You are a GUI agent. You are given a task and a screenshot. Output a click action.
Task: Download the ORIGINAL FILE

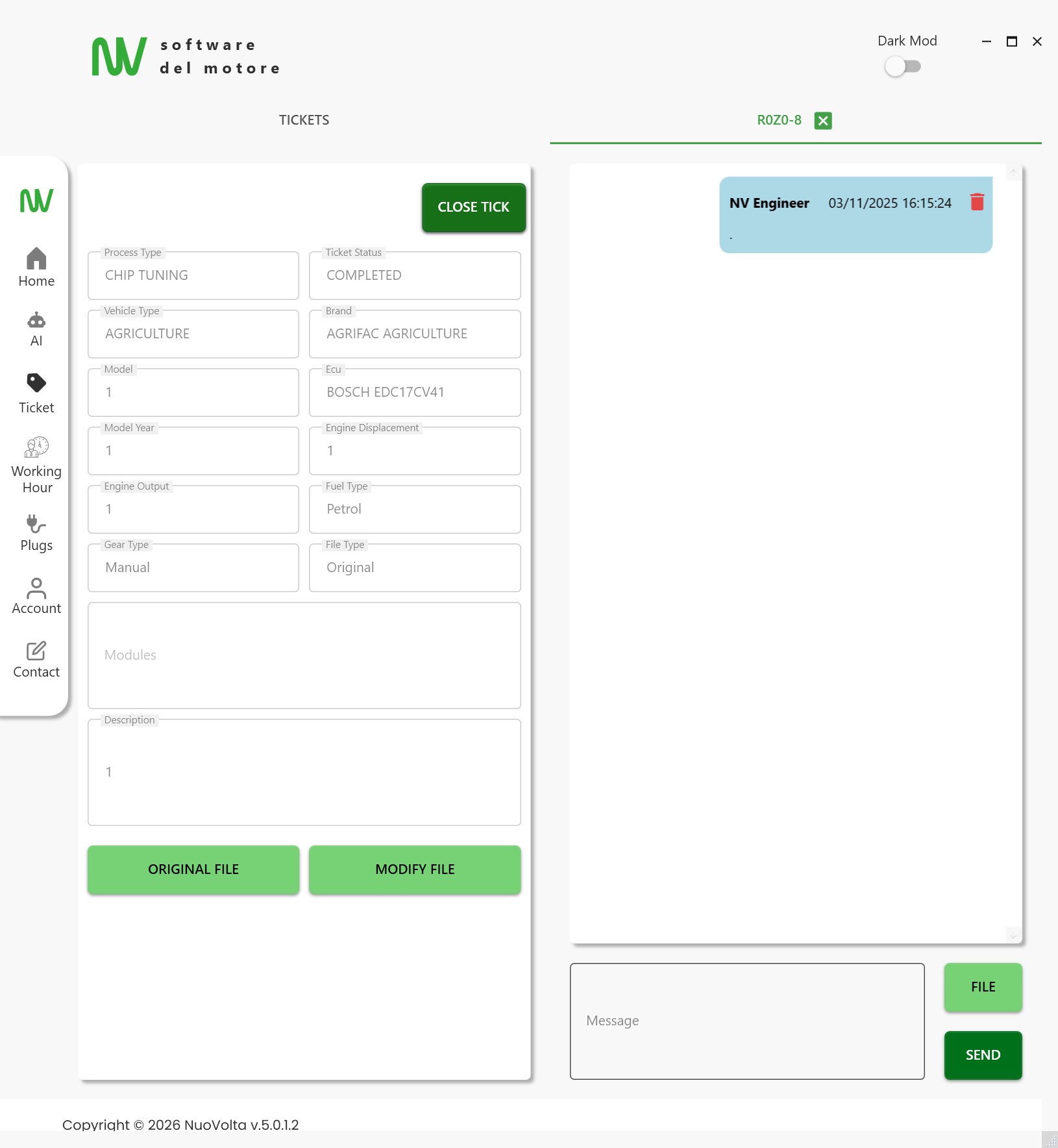193,869
